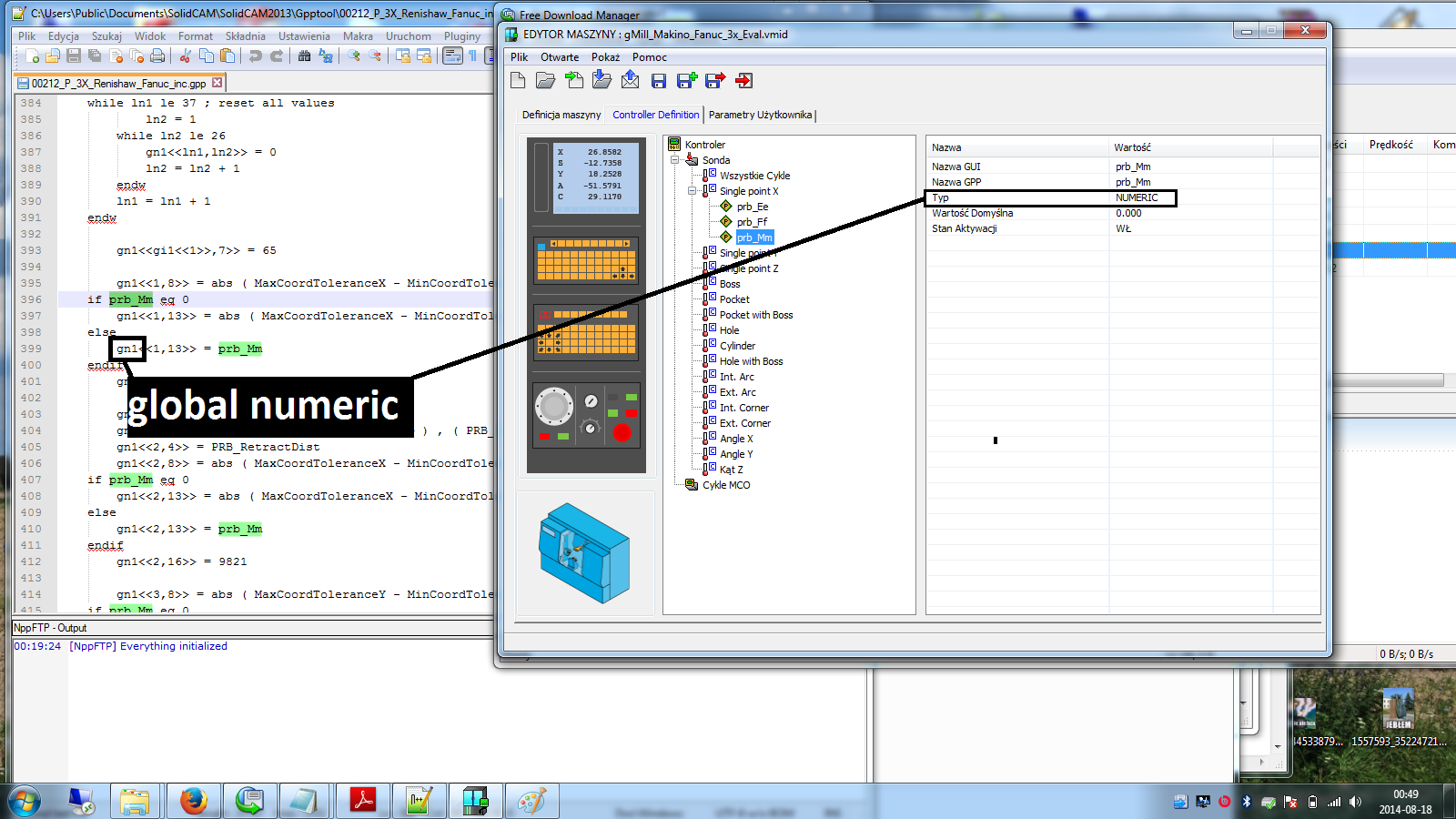1456x819 pixels.
Task: Select Cylinder cycle in tree
Action: (737, 346)
